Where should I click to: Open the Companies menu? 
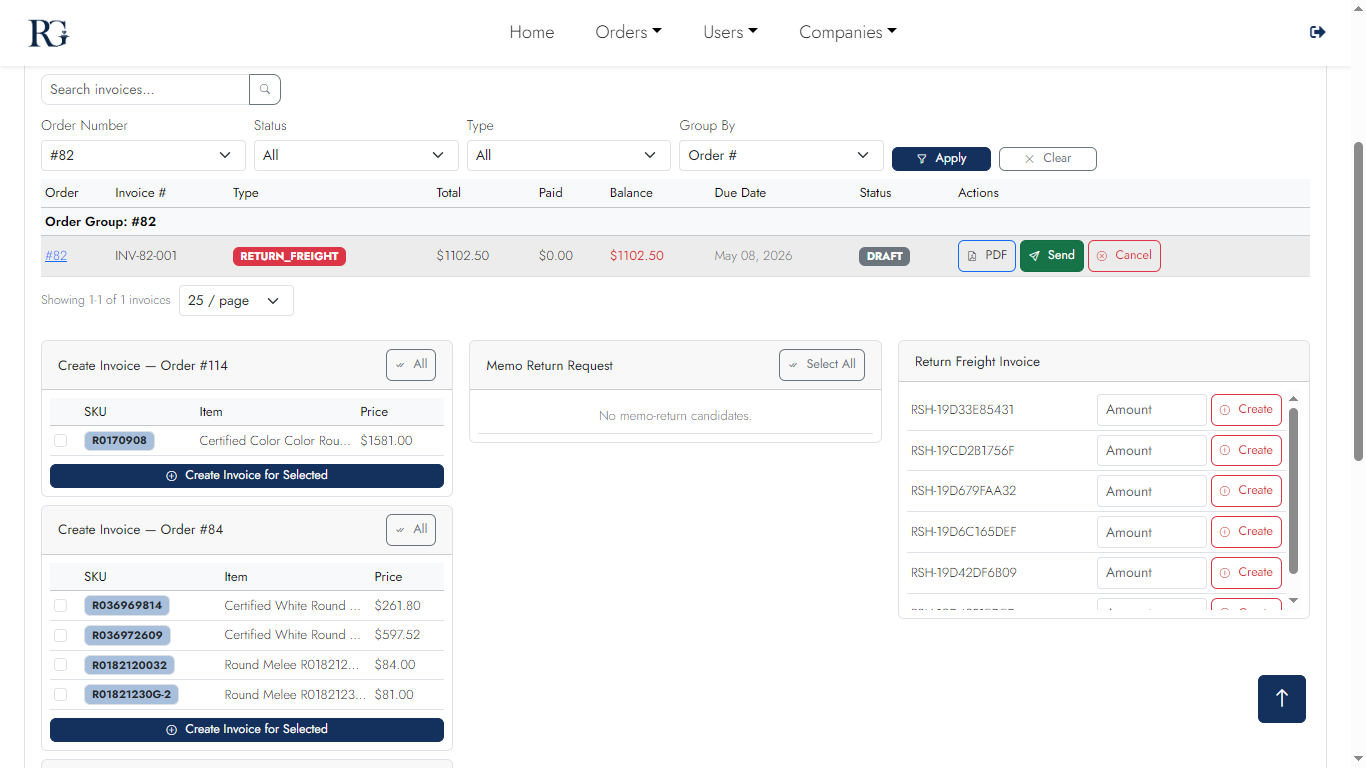[847, 31]
